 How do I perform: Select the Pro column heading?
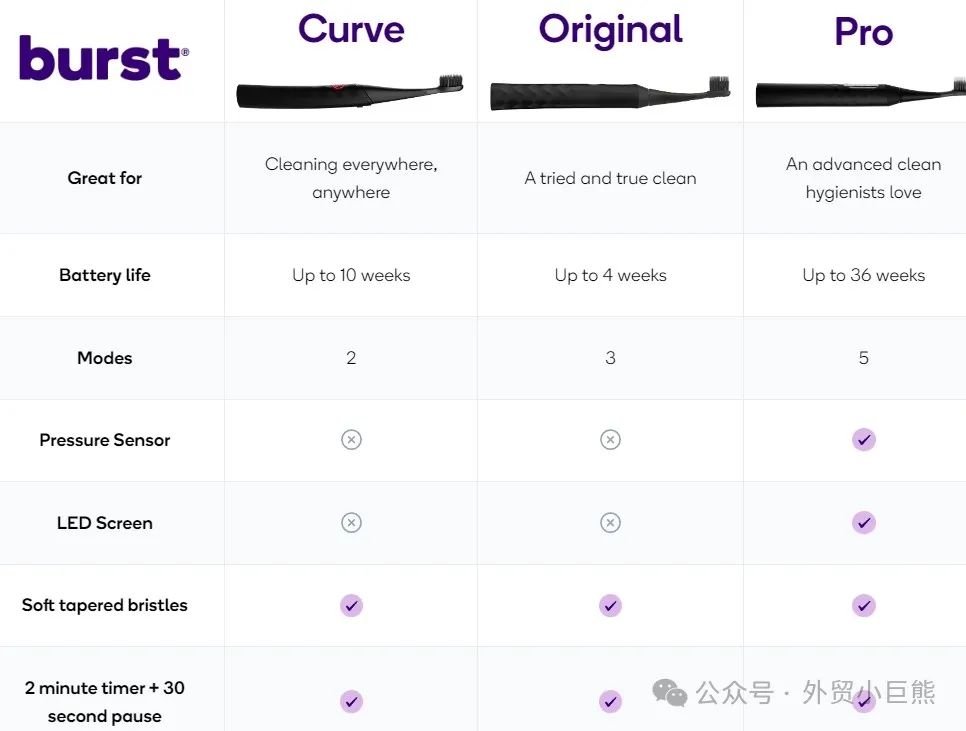point(863,31)
